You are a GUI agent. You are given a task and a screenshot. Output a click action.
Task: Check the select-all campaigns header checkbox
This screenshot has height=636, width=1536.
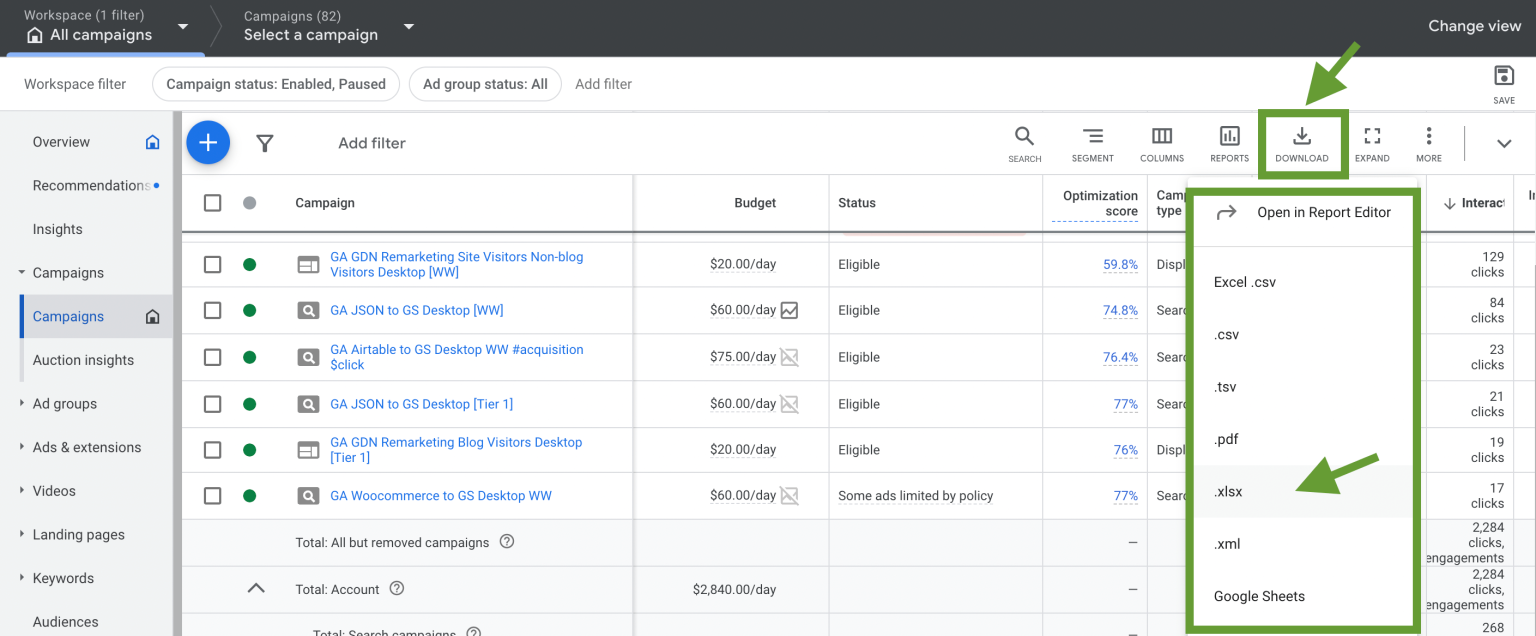212,203
